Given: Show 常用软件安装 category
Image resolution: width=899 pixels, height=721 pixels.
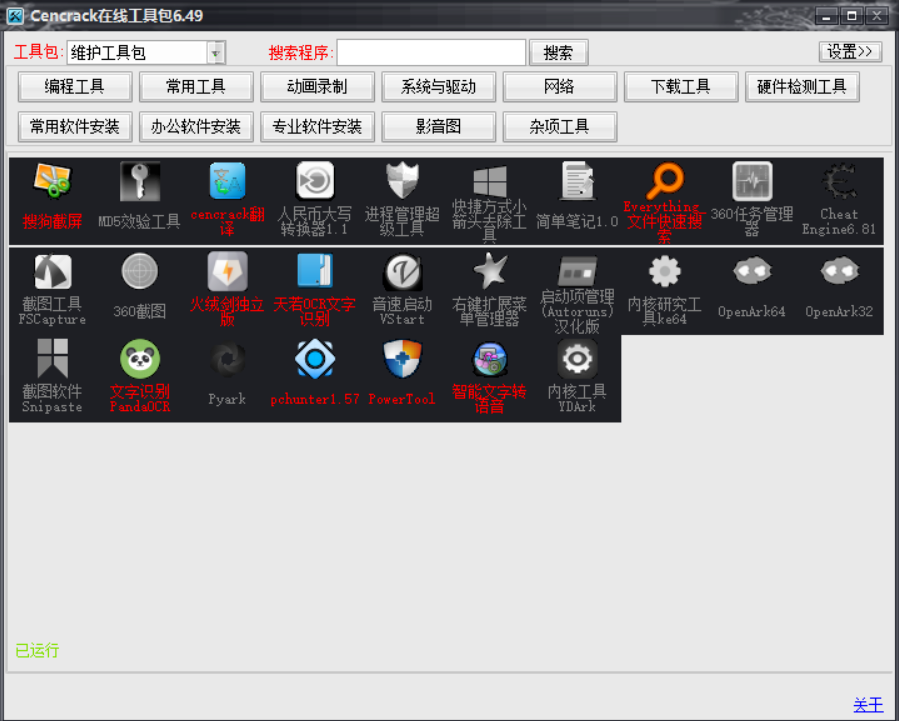Looking at the screenshot, I should (75, 127).
